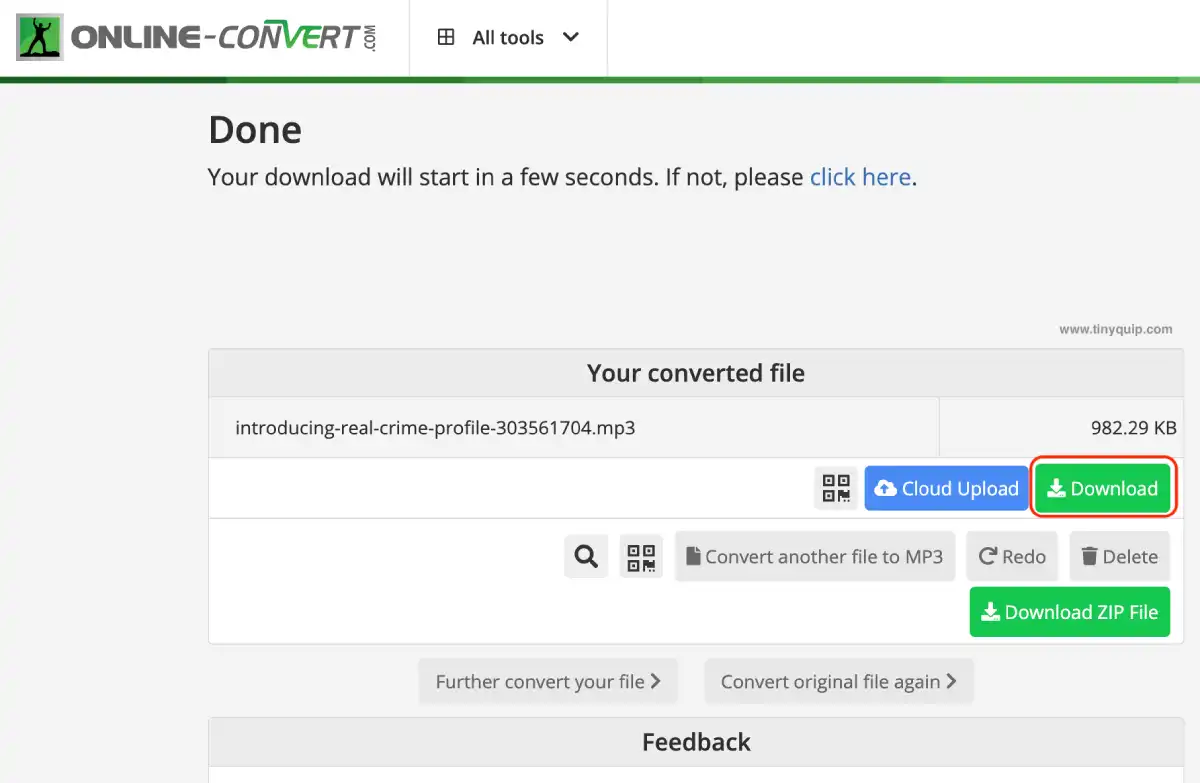Expand Convert original file again
Screen dimensions: 1200x783
tap(839, 681)
